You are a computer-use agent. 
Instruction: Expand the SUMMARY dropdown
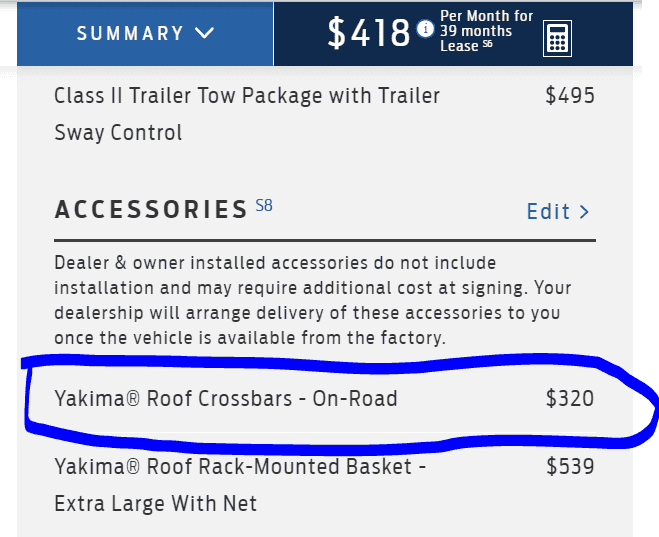coord(145,33)
